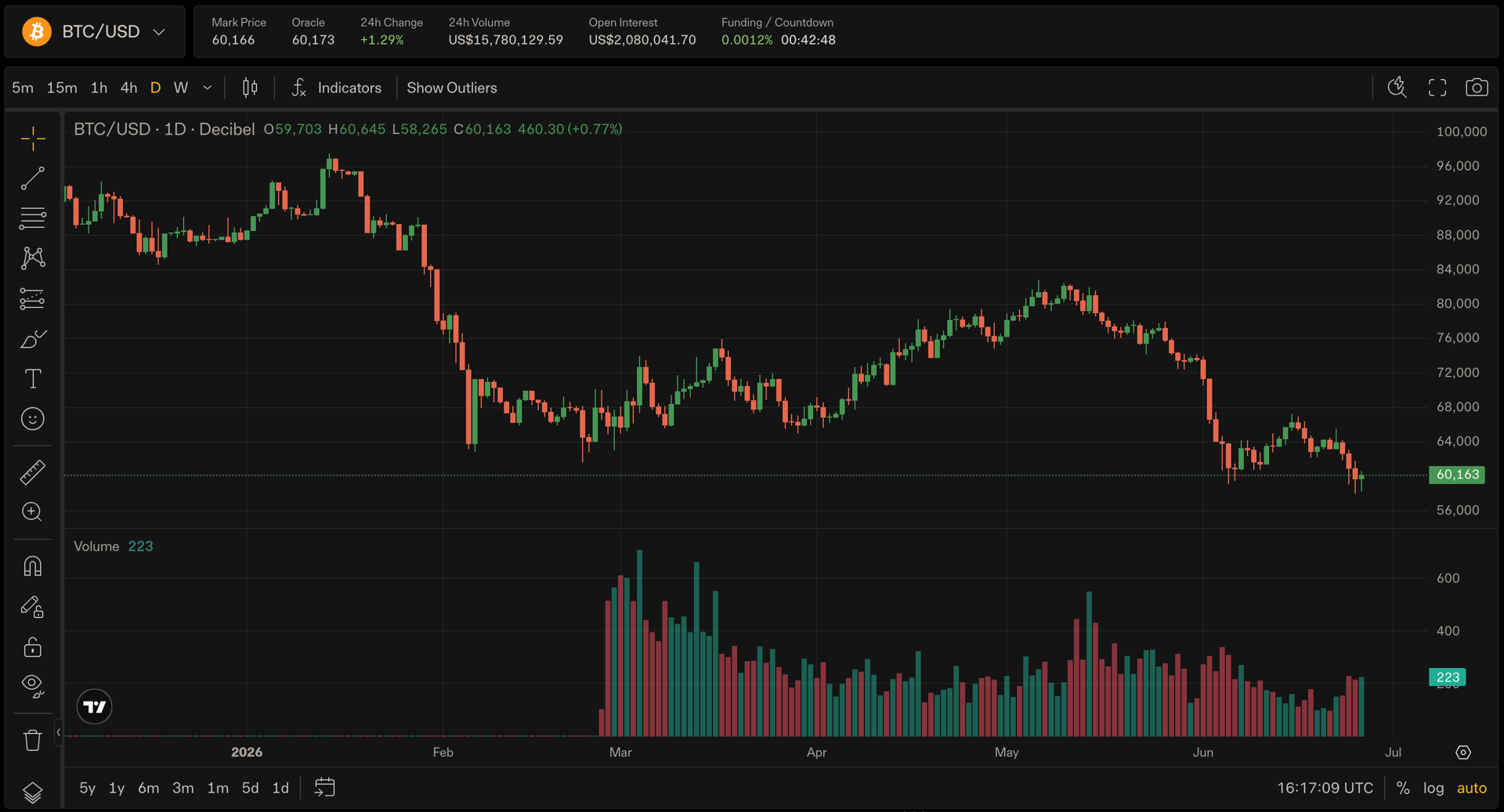
Task: Open the Indicators panel
Action: 336,88
